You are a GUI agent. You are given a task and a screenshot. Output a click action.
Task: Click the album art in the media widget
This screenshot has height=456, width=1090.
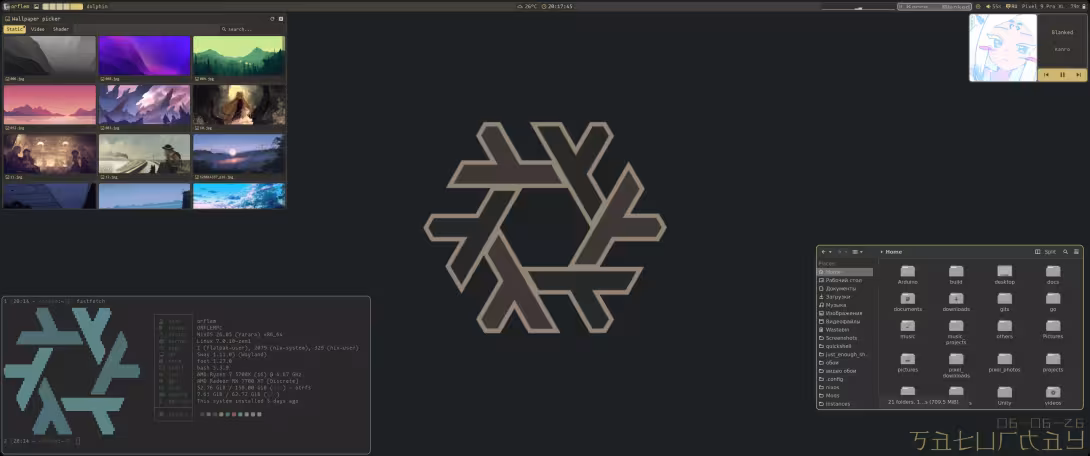pos(1003,48)
